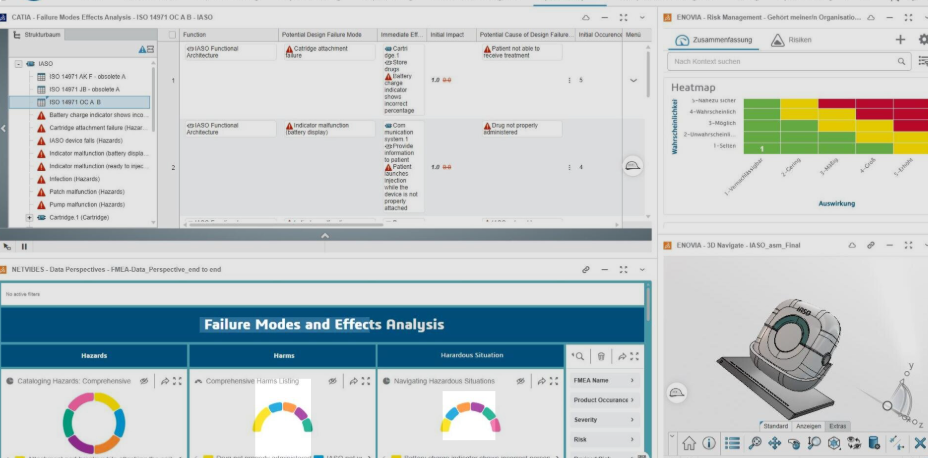928x458 pixels.
Task: Expand row 1 with the chevron in Menü column
Action: pyautogui.click(x=633, y=80)
